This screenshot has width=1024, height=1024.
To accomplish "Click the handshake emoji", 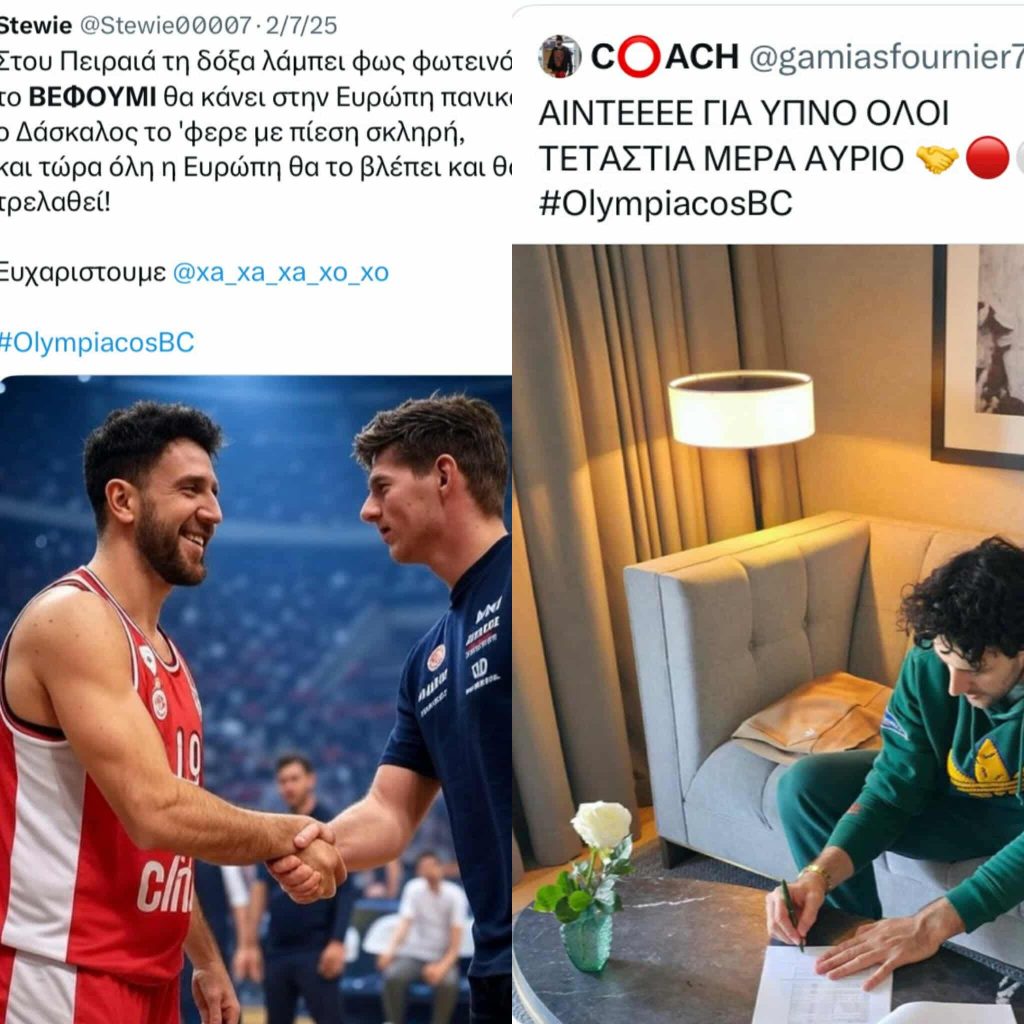I will [937, 159].
